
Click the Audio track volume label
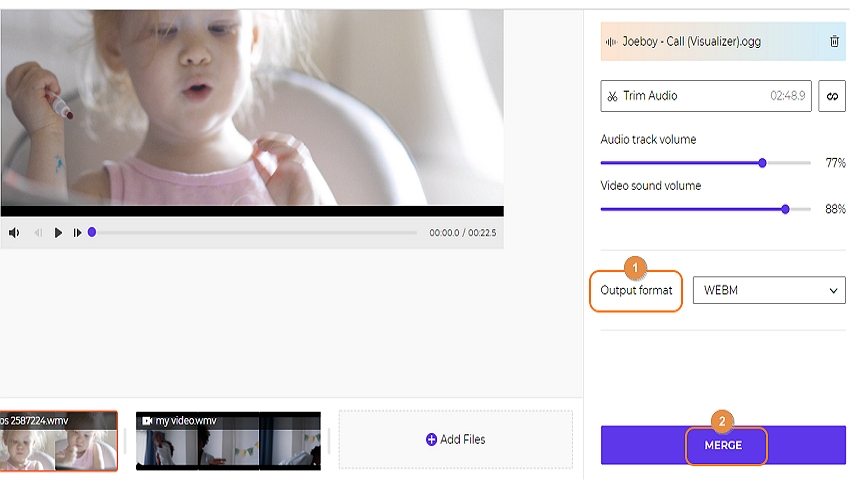[x=648, y=139]
